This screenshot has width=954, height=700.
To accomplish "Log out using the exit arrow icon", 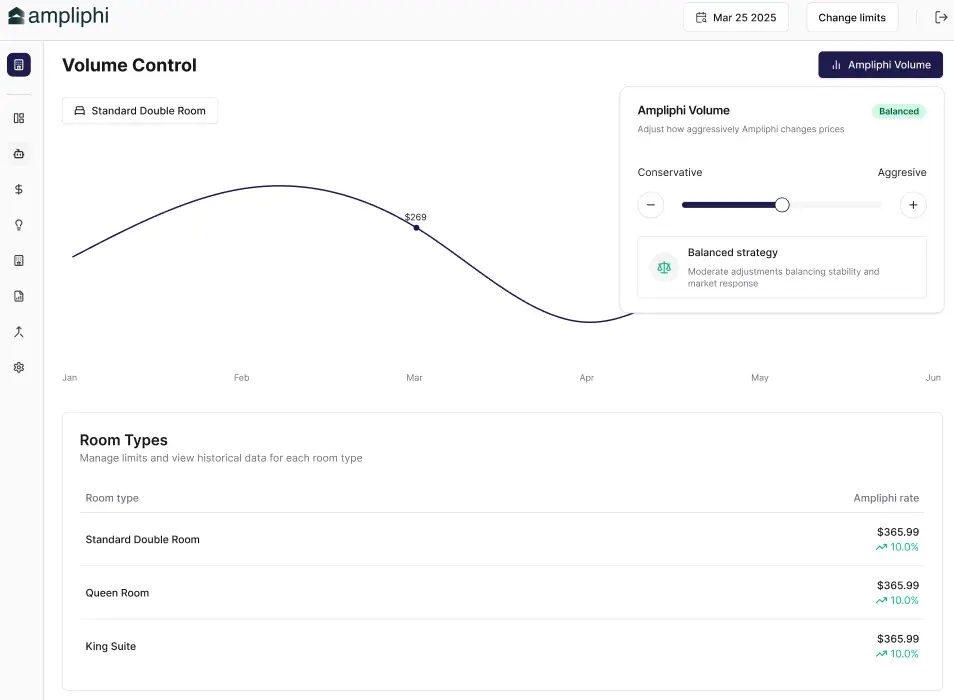I will 940,17.
